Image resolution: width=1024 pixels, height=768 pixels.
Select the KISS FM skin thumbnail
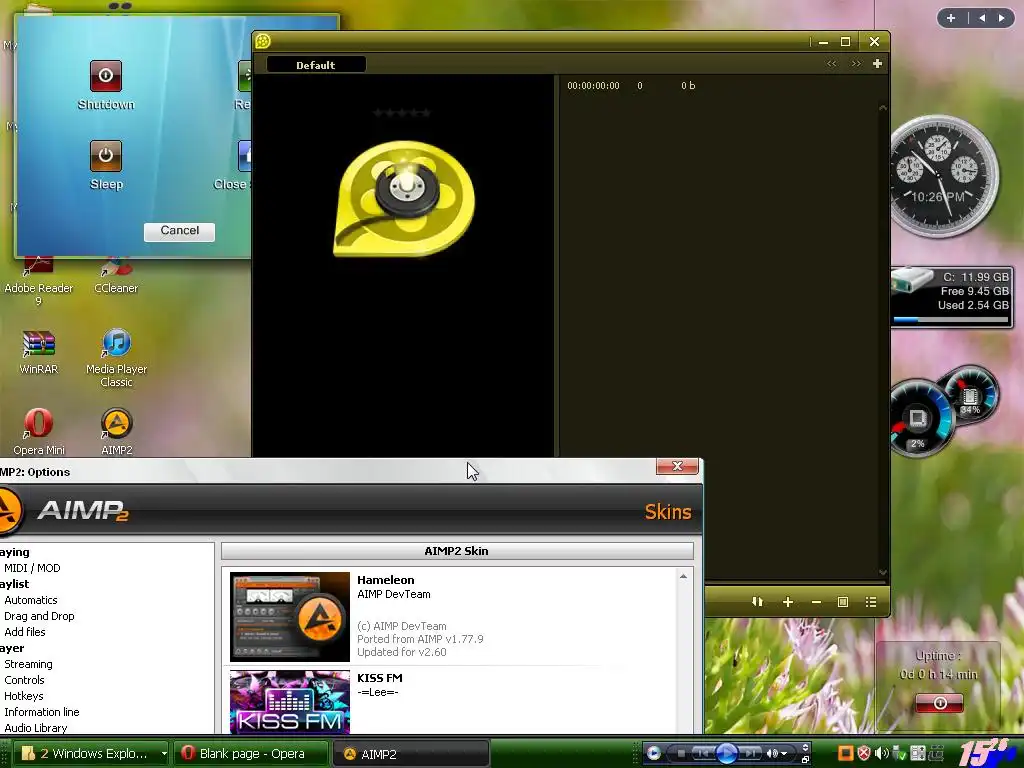pos(290,702)
